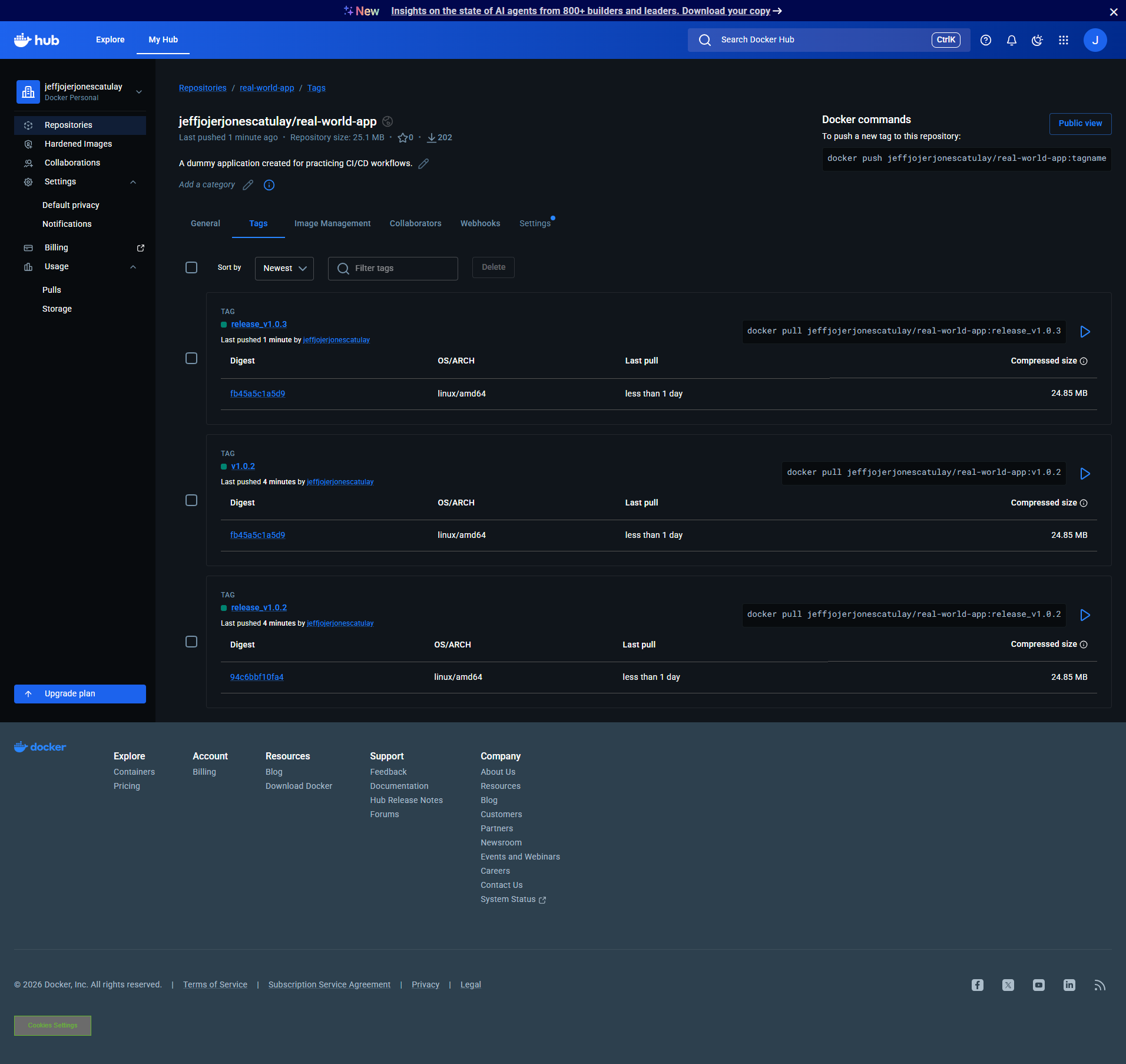Open the YouTube footer icon
The width and height of the screenshot is (1126, 1064).
click(x=1039, y=985)
